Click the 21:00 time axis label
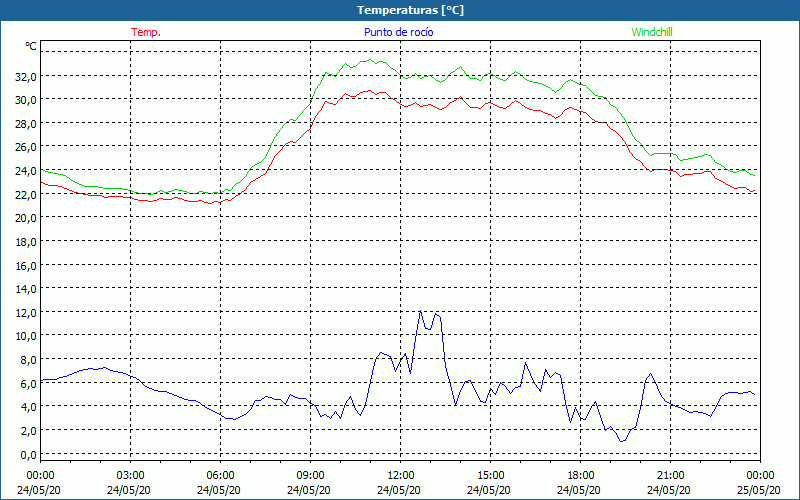This screenshot has width=800, height=500. pyautogui.click(x=670, y=476)
